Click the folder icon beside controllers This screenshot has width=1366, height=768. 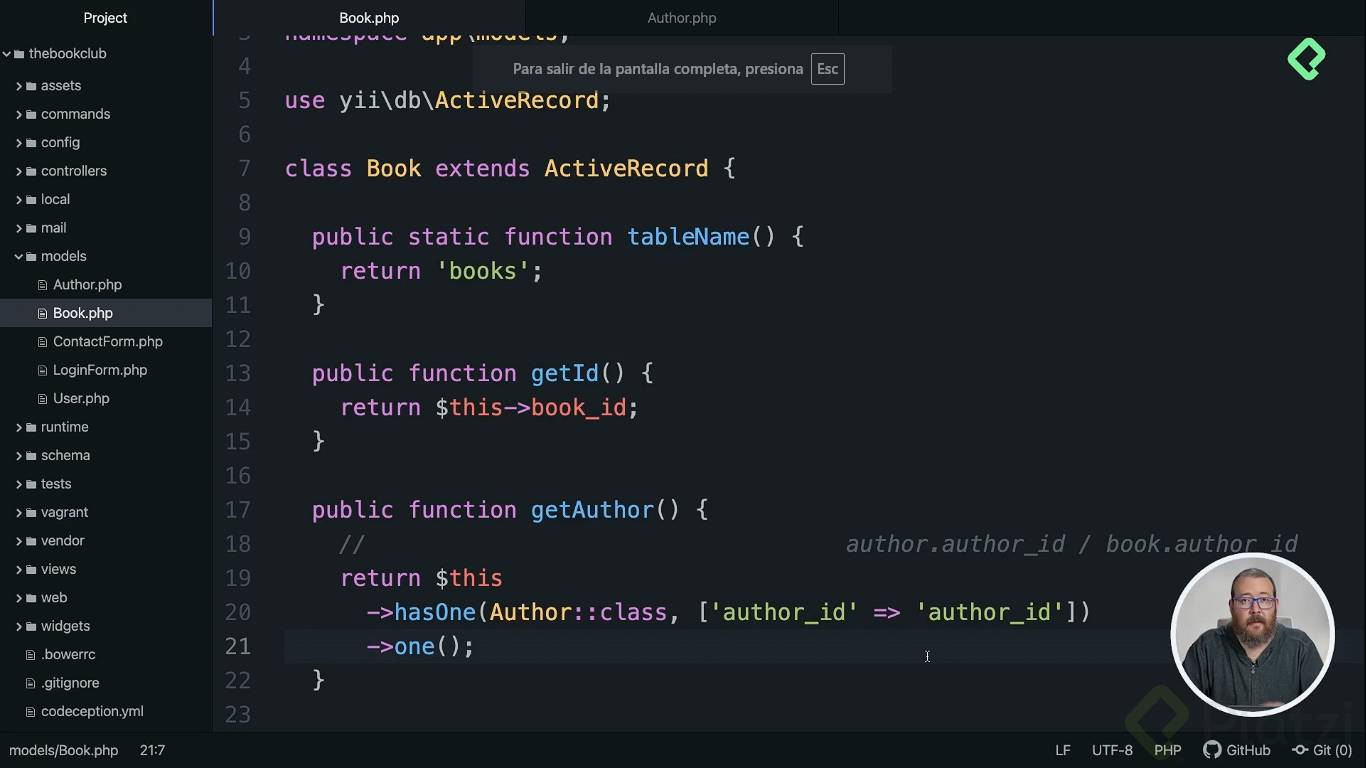(31, 171)
